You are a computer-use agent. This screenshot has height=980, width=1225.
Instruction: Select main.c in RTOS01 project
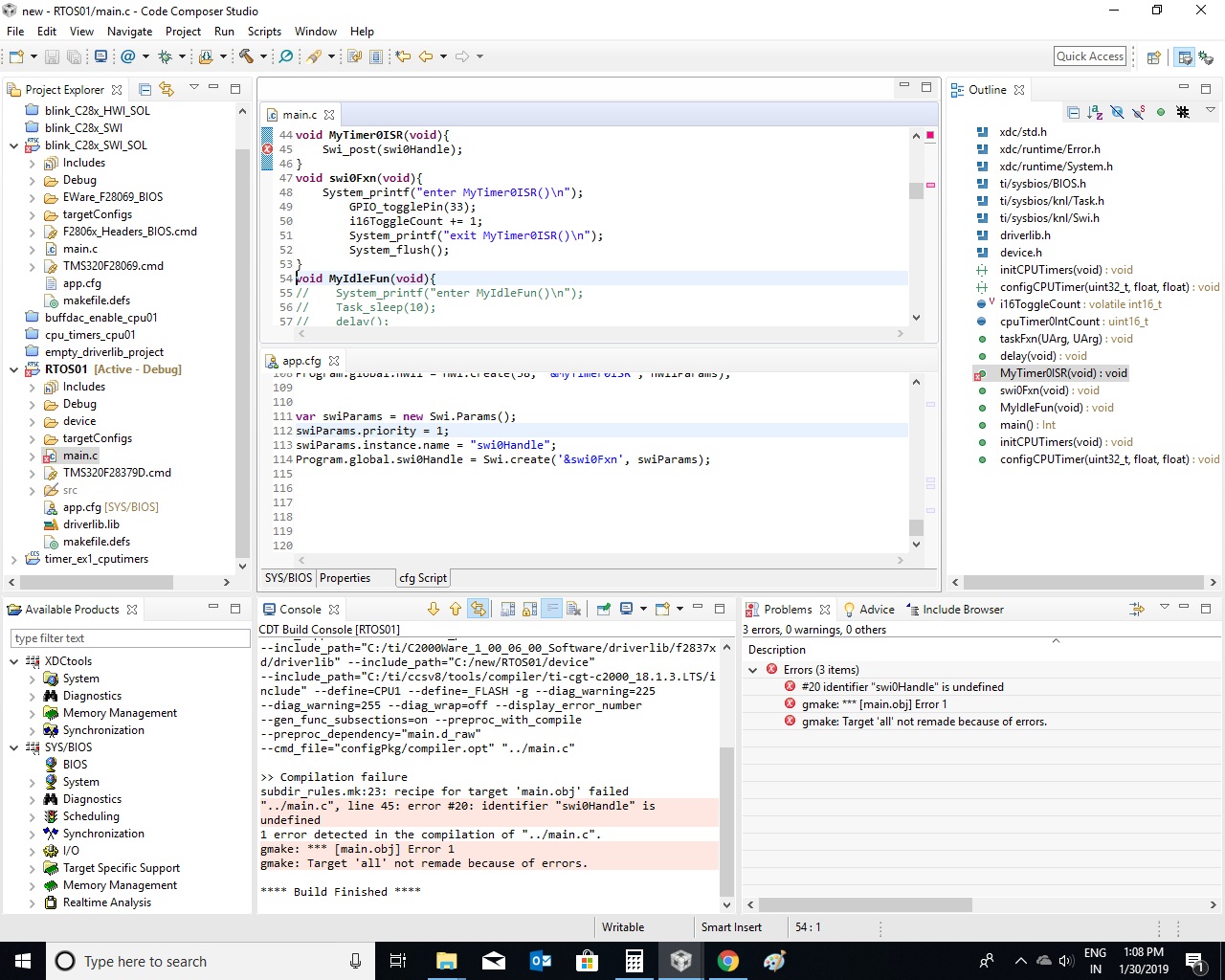[x=80, y=456]
